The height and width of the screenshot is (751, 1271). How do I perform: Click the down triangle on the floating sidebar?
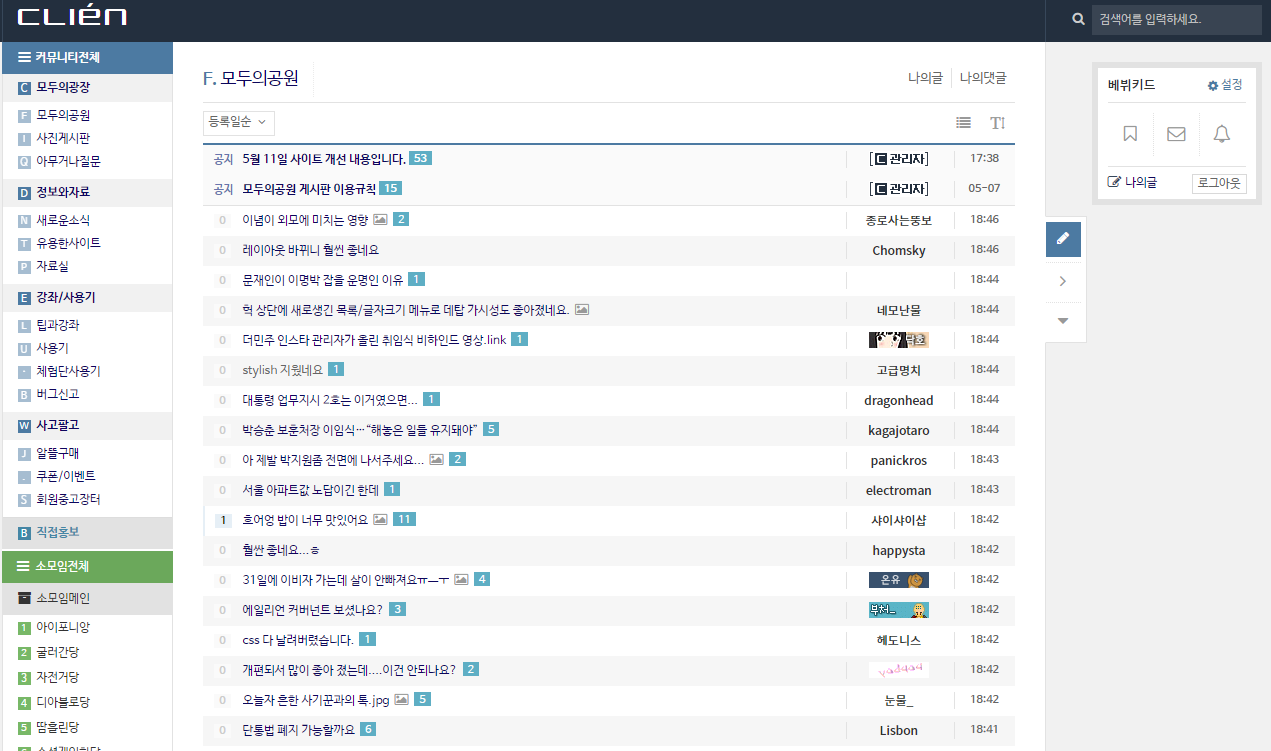point(1063,320)
